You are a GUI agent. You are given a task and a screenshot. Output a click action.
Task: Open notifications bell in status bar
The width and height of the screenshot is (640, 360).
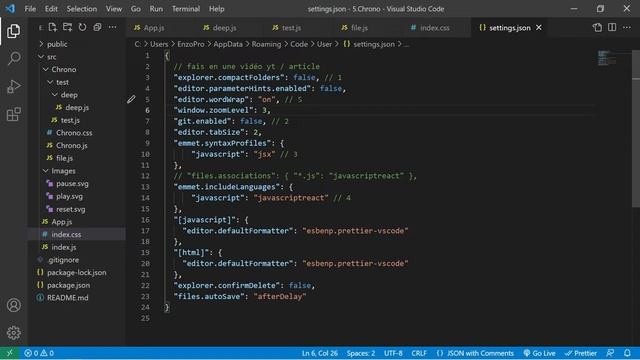[627, 353]
